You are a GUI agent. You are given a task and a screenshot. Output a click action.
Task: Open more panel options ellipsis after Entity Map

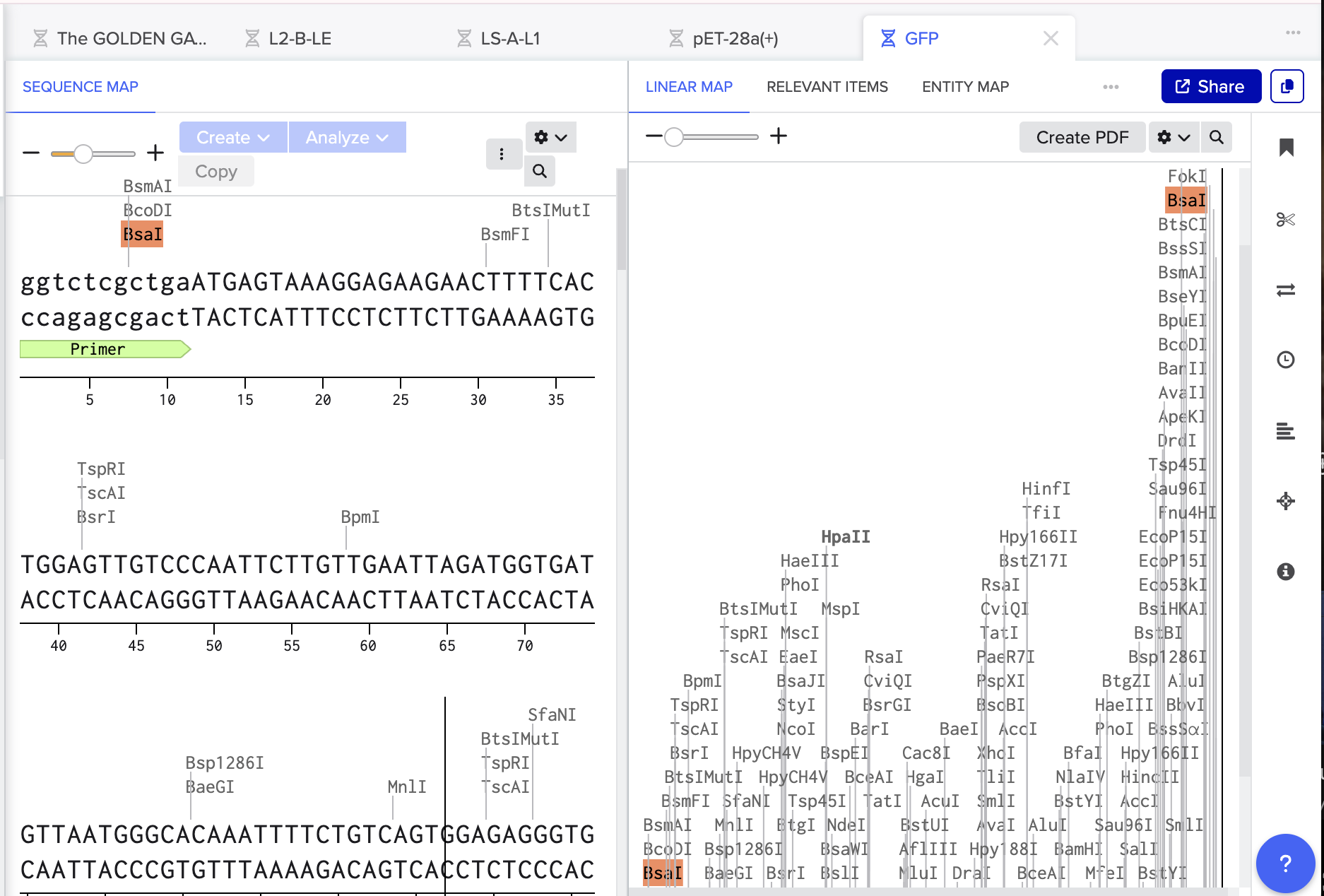click(1111, 87)
